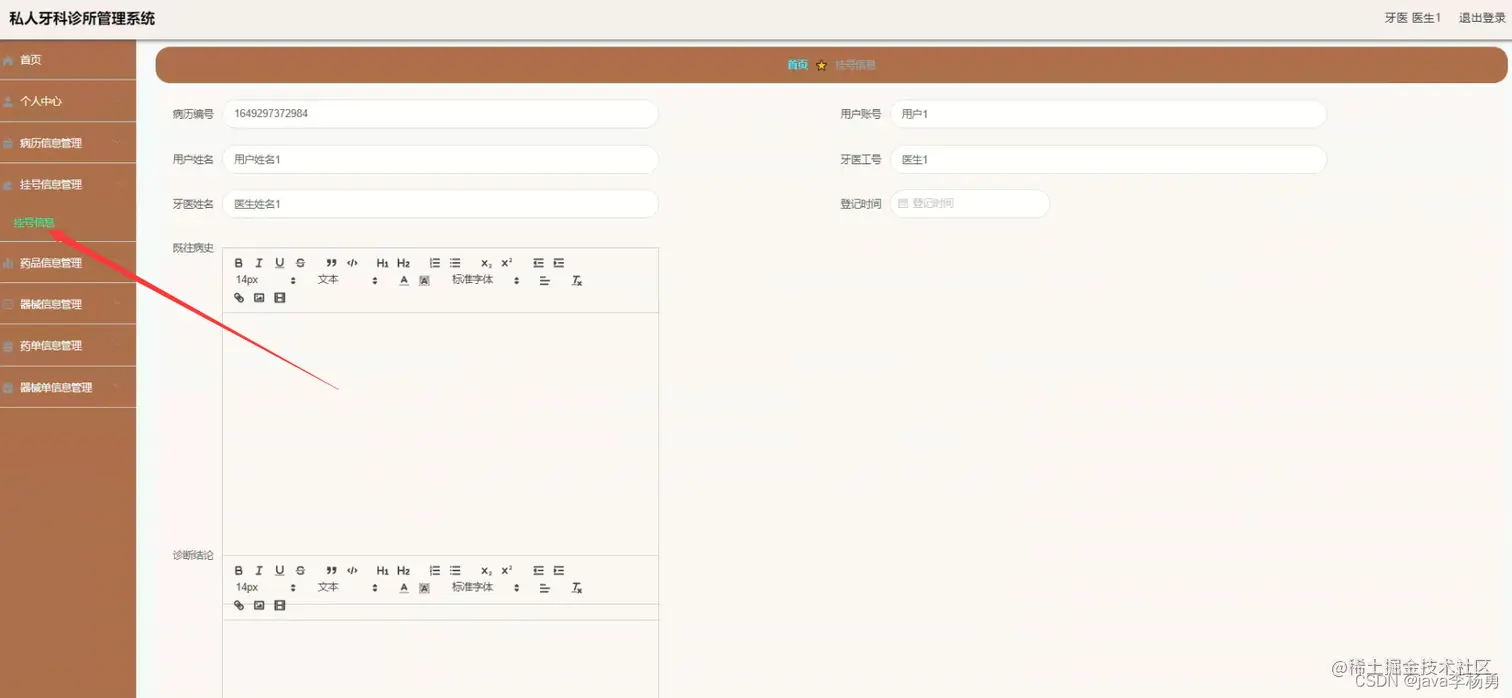Decrease indent in the 既往病史 editor

(538, 263)
